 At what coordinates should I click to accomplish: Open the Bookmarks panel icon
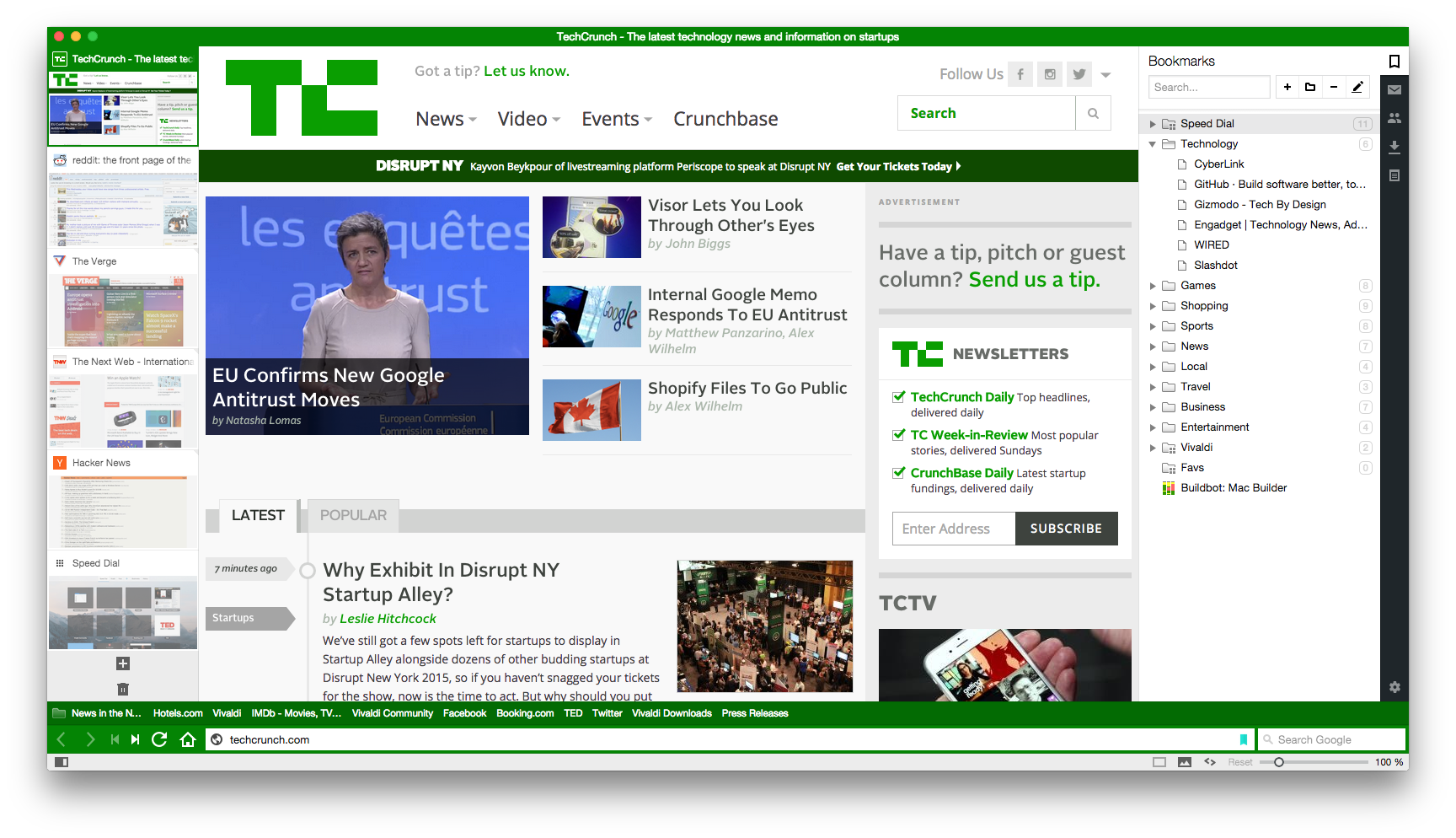pyautogui.click(x=1394, y=61)
